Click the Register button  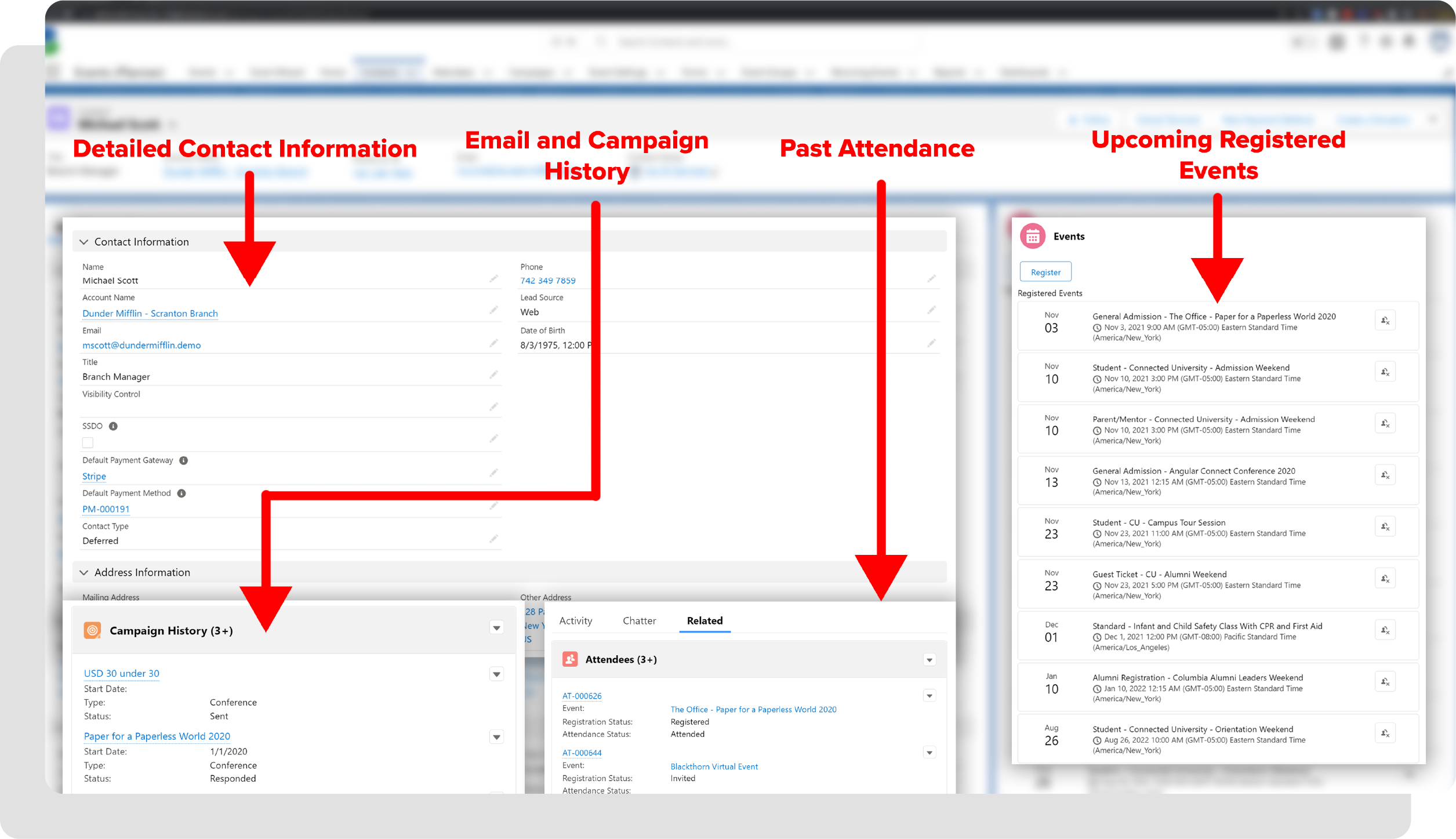point(1045,272)
